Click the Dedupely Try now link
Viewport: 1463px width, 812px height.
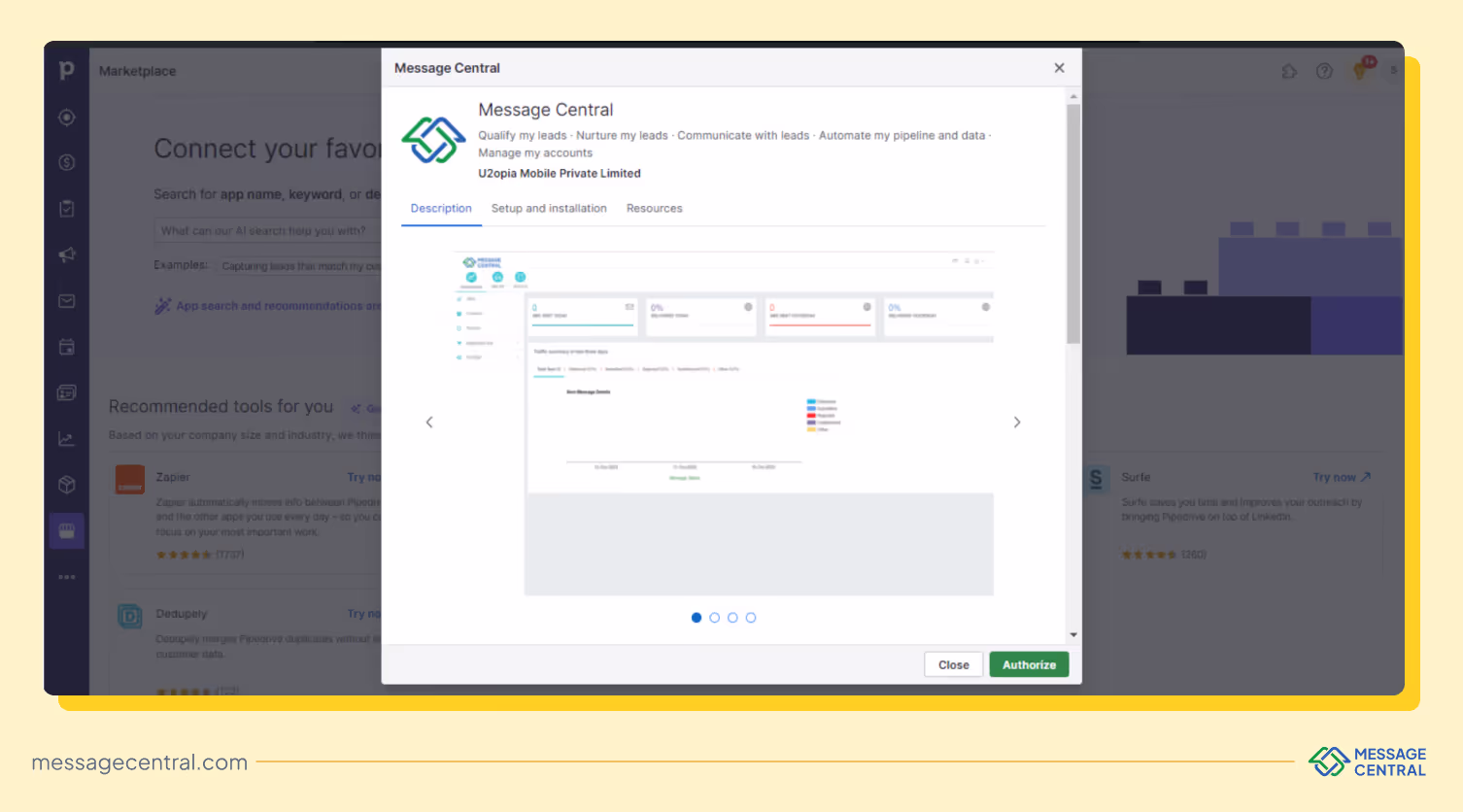pos(364,614)
